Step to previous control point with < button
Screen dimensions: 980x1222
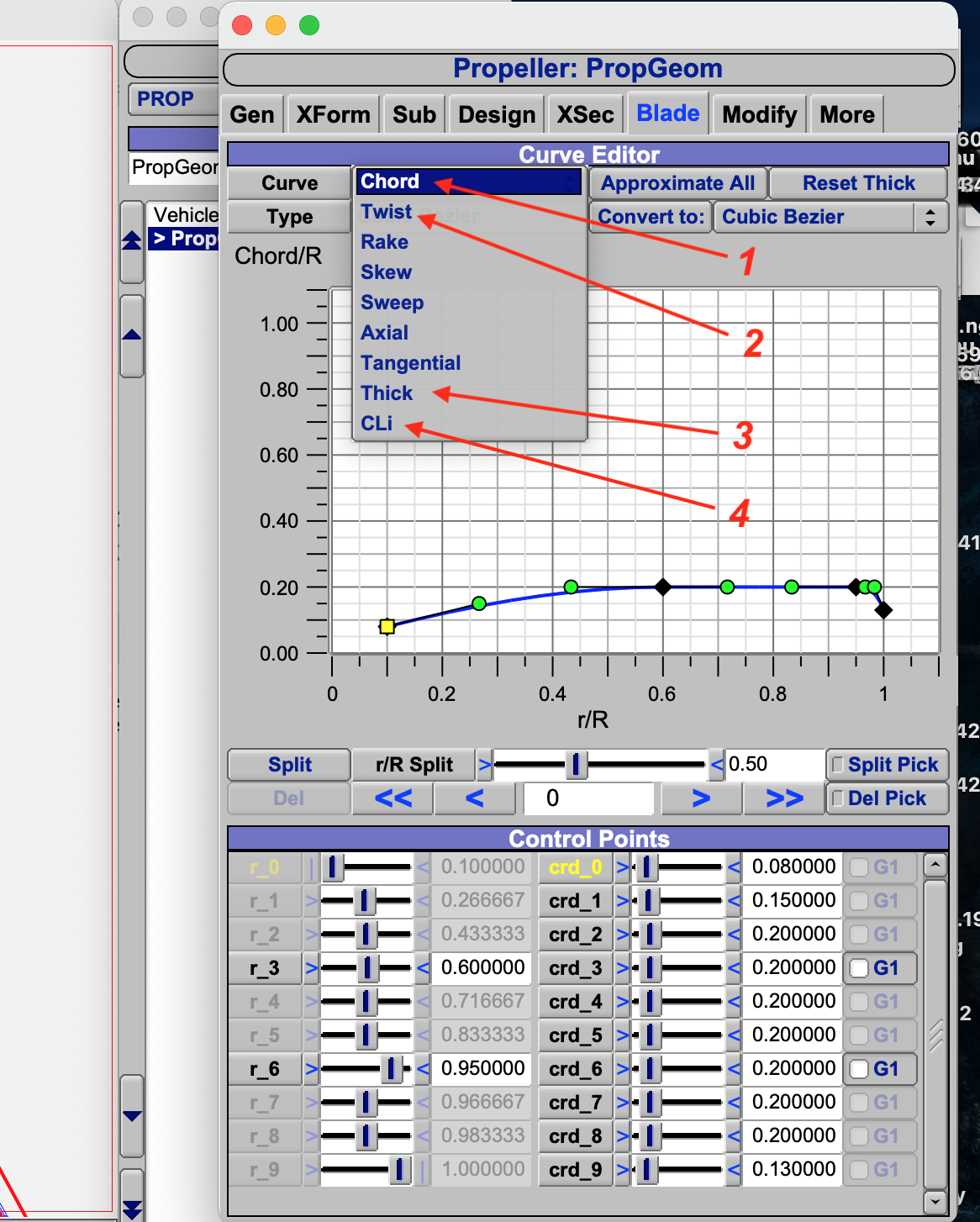[x=475, y=798]
